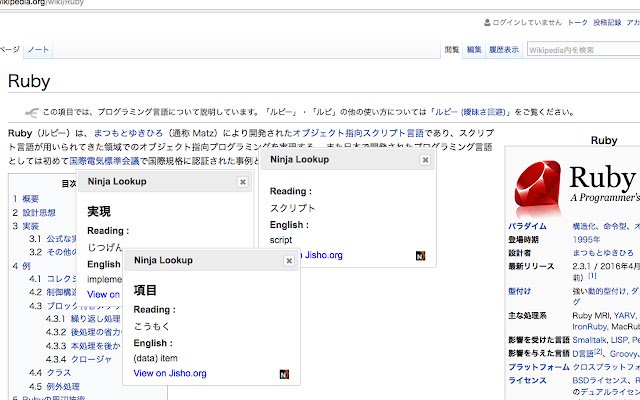The height and width of the screenshot is (400, 640).
Task: Open View on link in 実現 popup
Action: click(x=104, y=294)
